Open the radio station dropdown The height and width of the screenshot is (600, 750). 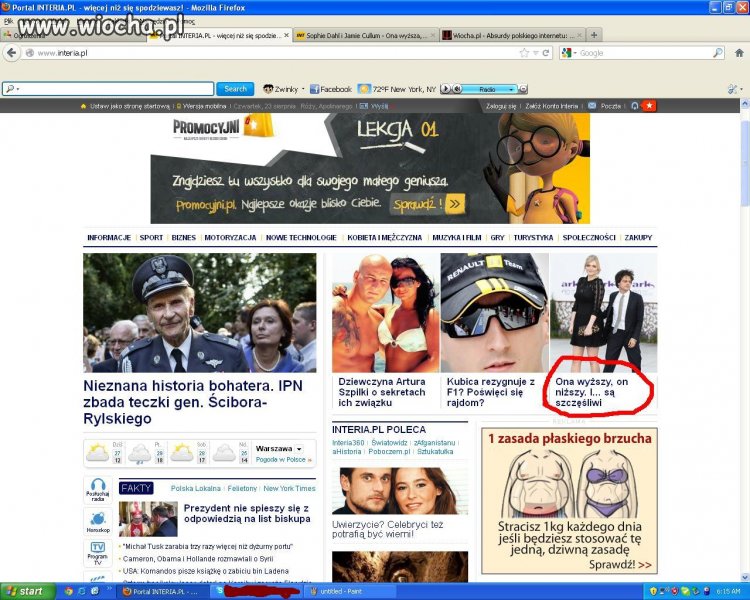[x=511, y=89]
